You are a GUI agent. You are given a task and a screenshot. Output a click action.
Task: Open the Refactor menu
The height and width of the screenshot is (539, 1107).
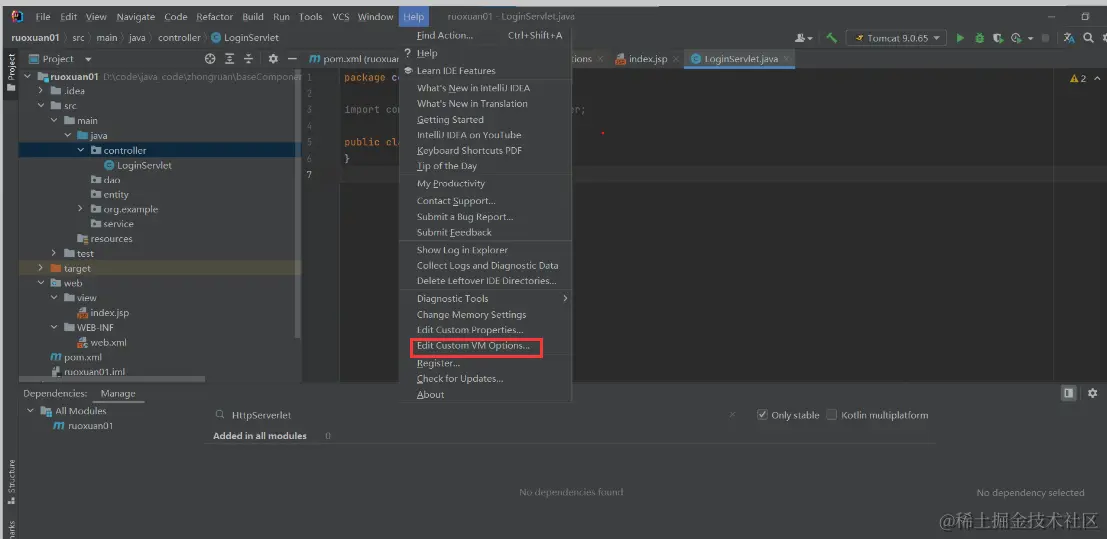(x=215, y=16)
